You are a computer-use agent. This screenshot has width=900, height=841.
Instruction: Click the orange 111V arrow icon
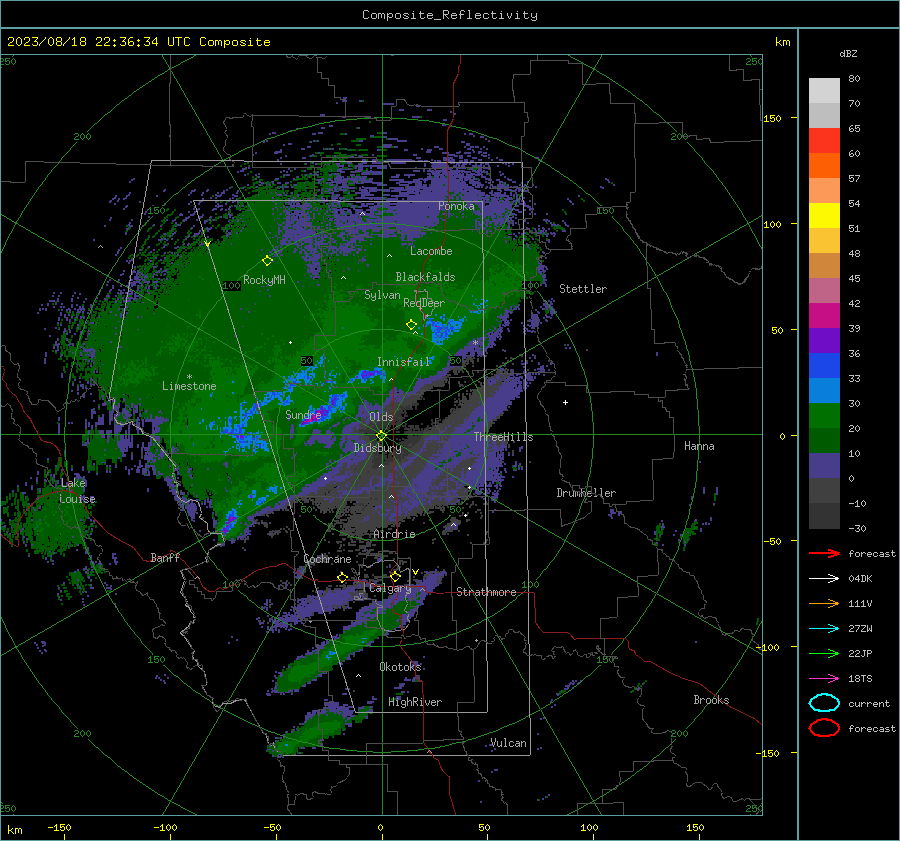(x=824, y=603)
